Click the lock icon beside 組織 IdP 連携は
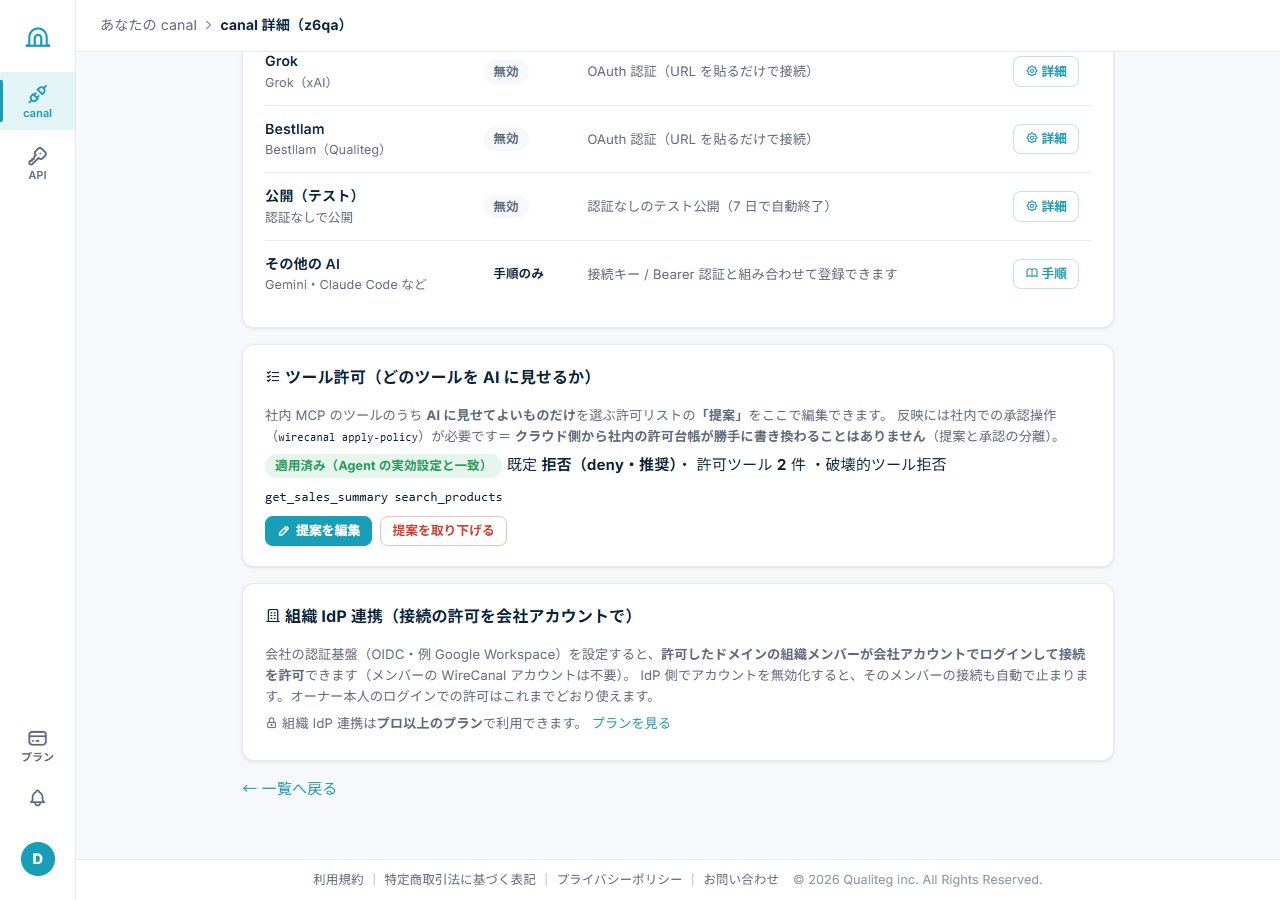This screenshot has height=900, width=1280. [x=271, y=723]
